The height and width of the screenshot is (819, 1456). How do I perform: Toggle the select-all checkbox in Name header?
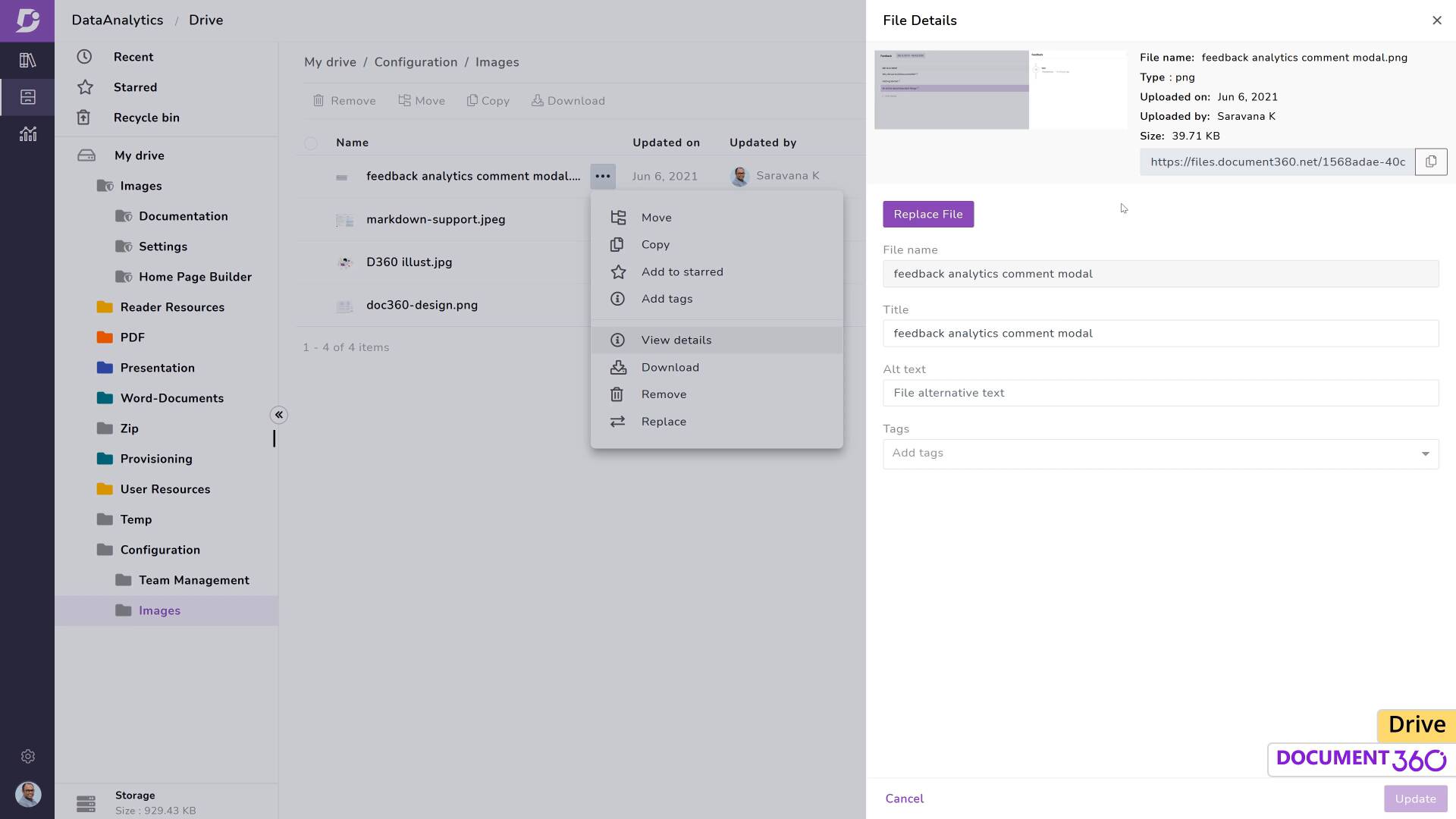[311, 143]
